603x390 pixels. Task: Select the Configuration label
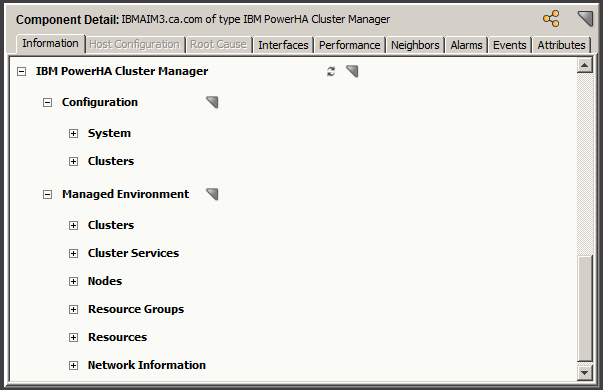pos(100,102)
